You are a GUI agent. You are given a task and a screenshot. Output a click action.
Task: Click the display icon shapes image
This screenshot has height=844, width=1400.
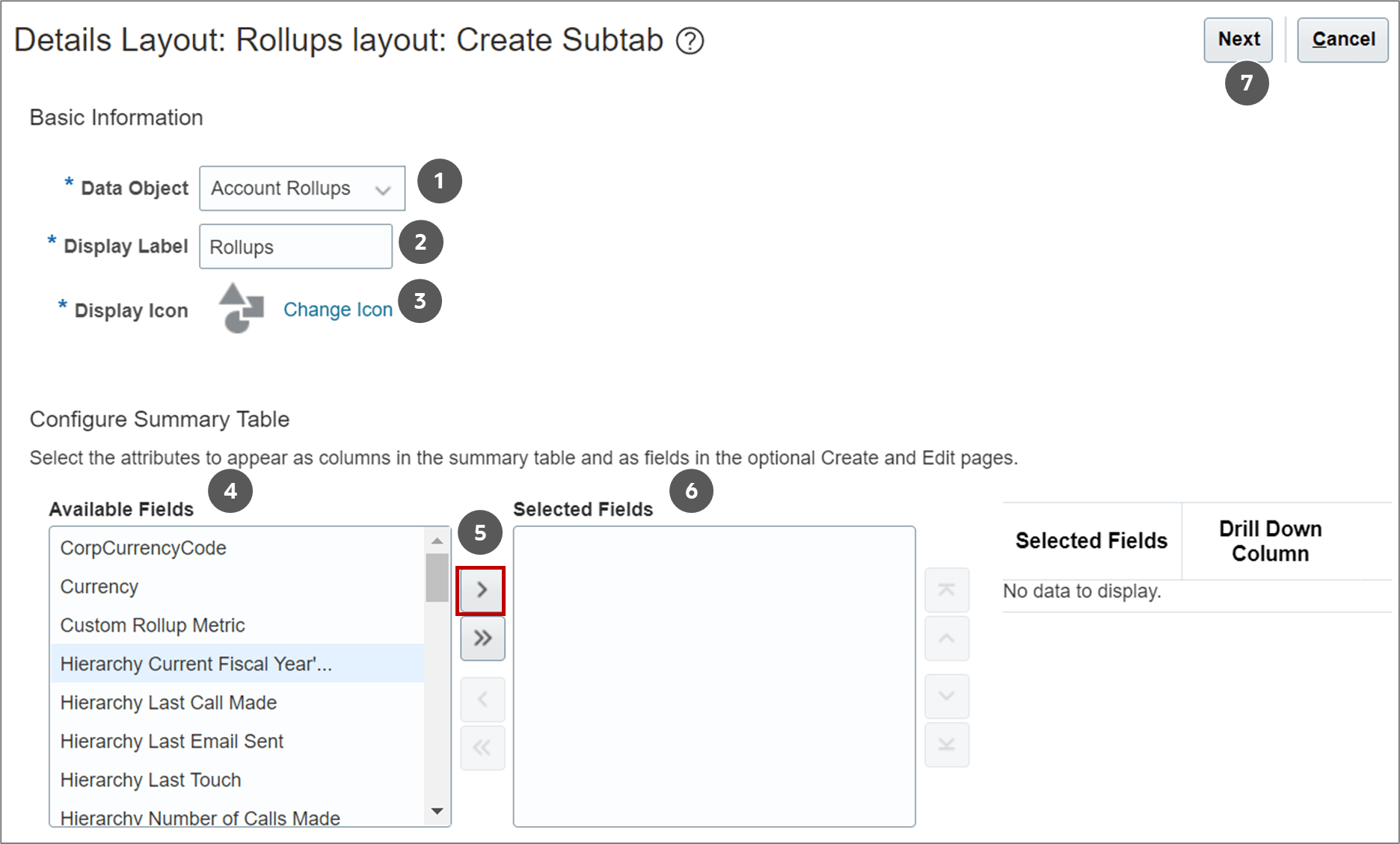241,308
